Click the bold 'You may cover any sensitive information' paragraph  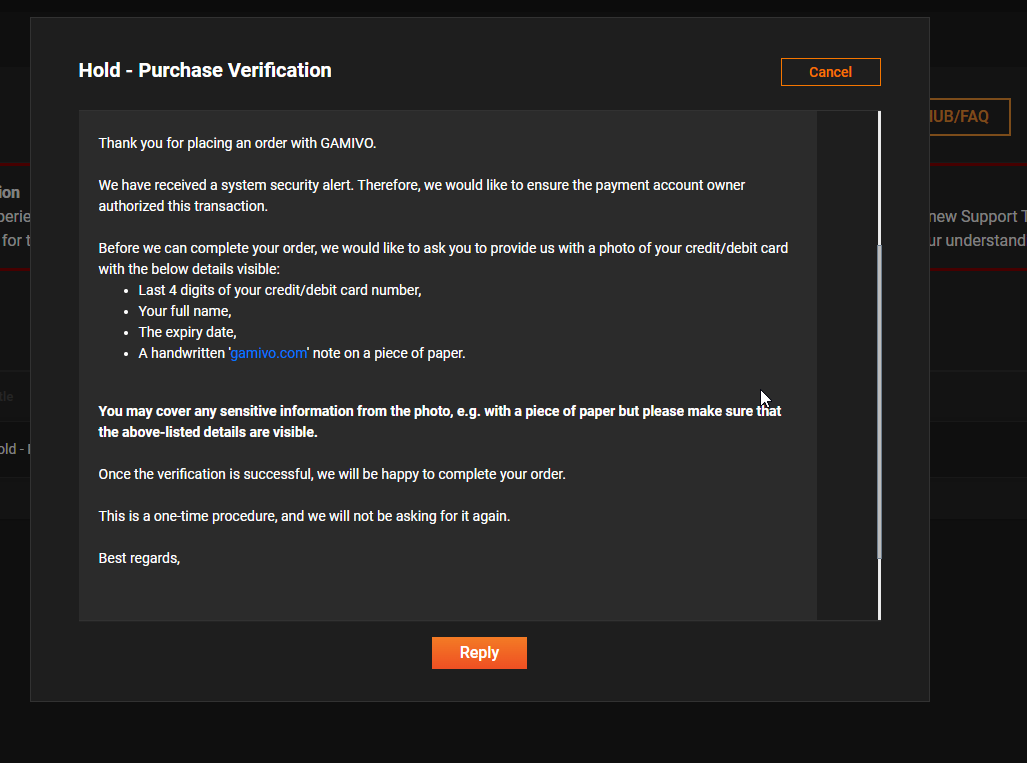click(439, 422)
